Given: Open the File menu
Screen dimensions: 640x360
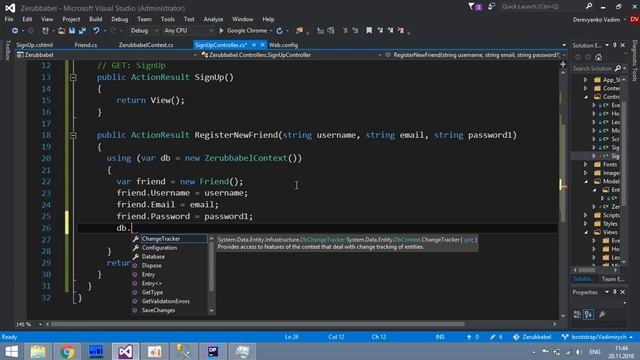Looking at the screenshot, I should (9, 19).
